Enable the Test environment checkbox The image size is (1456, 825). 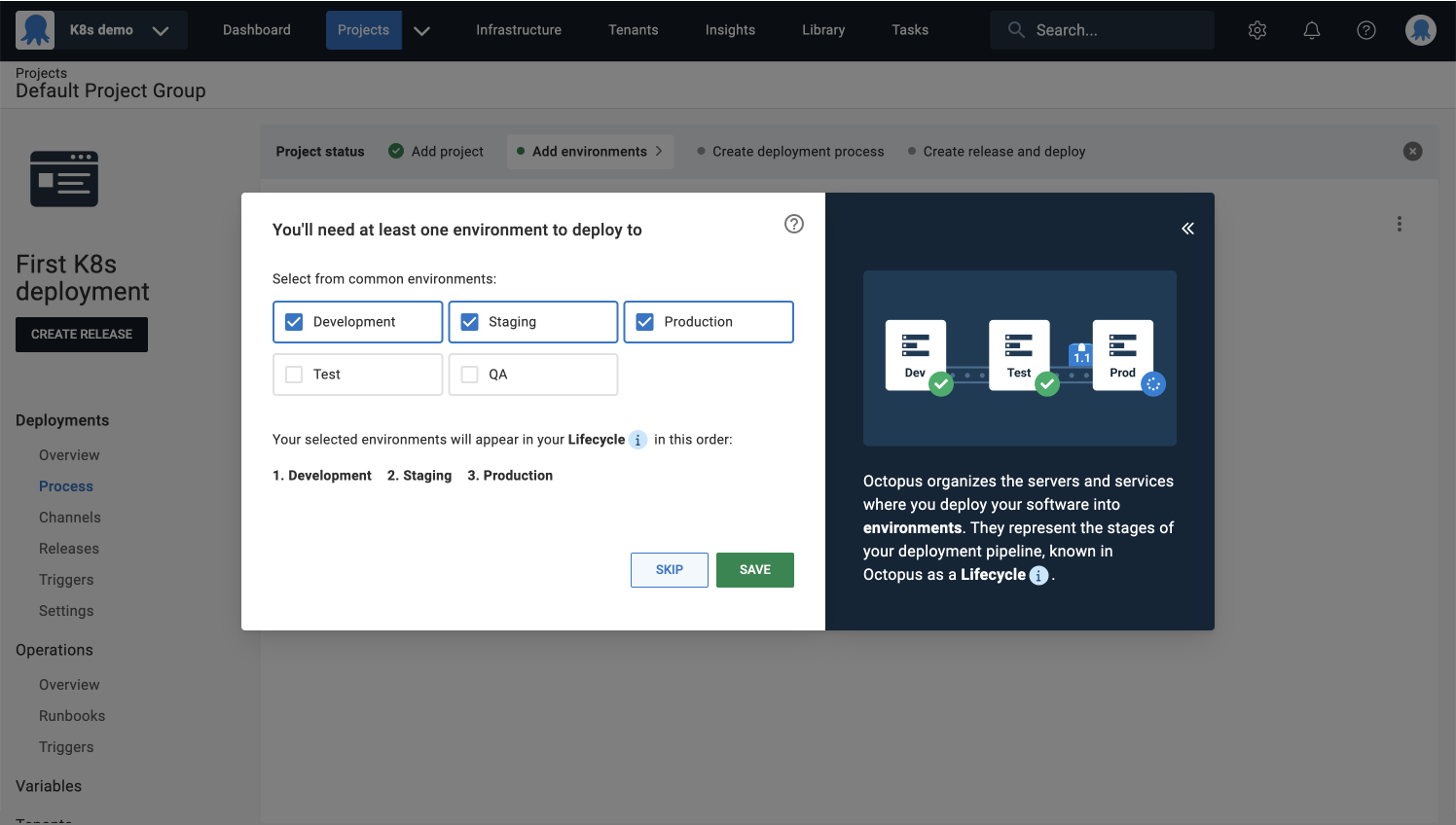293,375
